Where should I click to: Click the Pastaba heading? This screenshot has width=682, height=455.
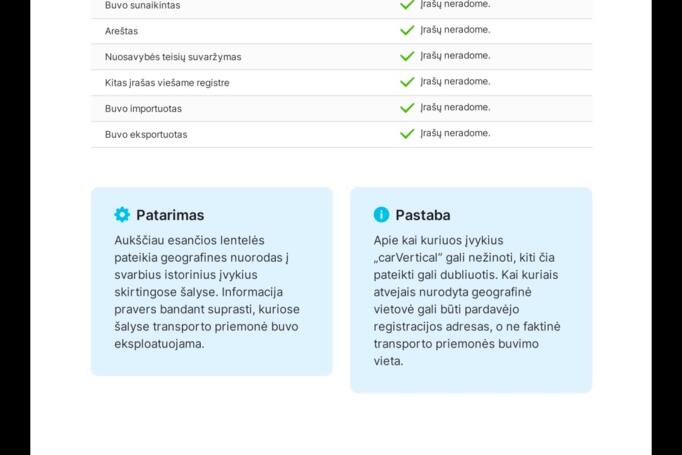[422, 215]
